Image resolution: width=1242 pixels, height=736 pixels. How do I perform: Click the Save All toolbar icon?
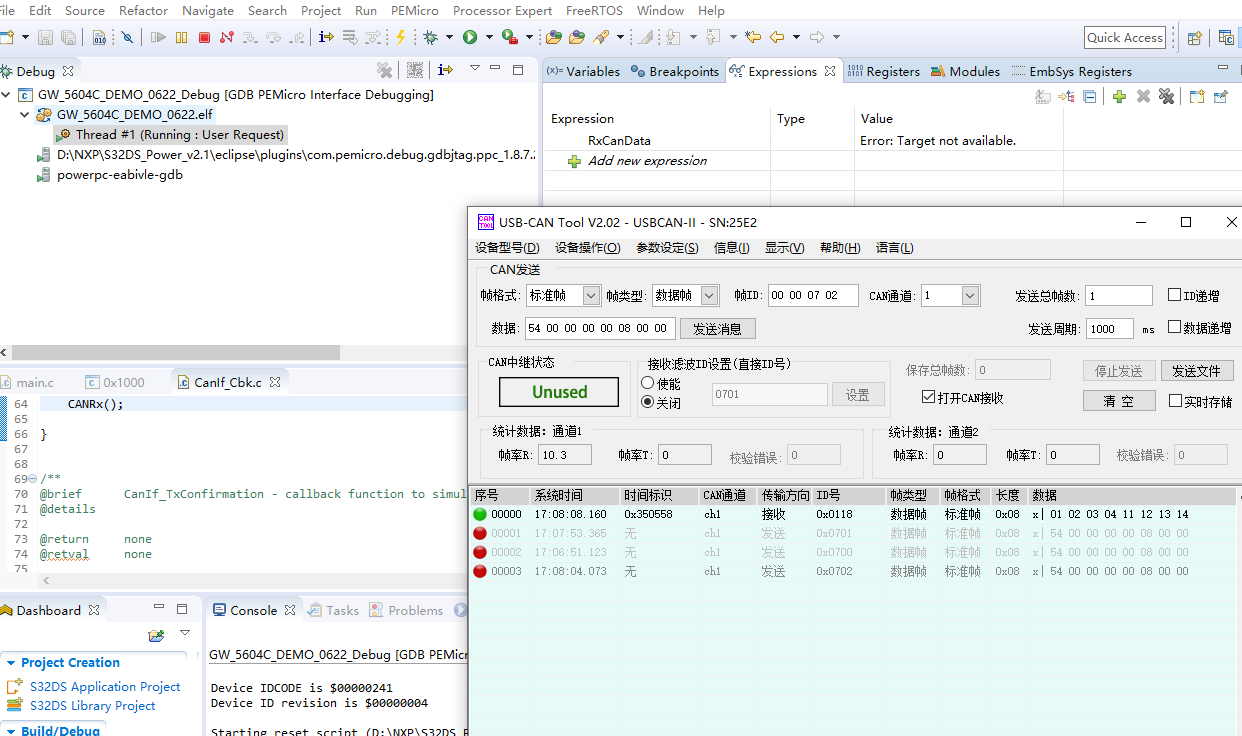tap(68, 37)
